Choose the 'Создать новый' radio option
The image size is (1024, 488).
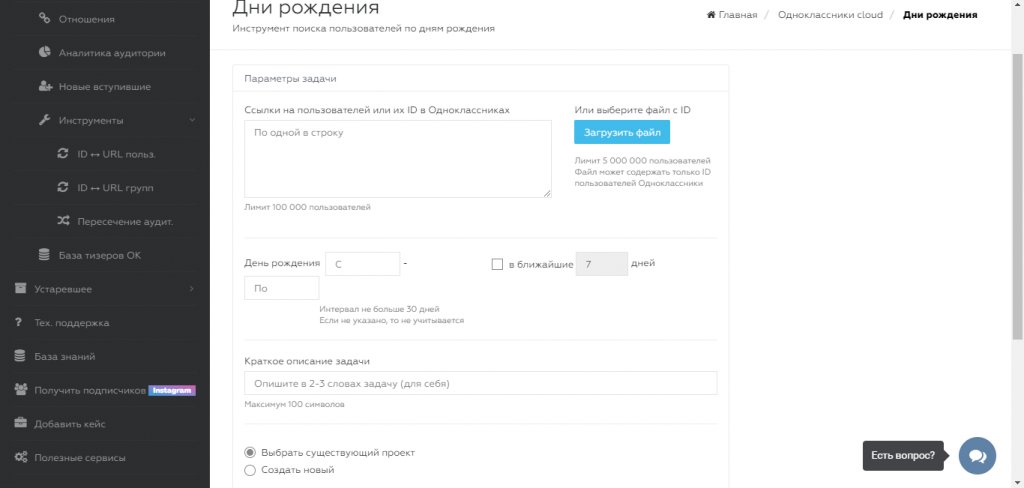249,470
